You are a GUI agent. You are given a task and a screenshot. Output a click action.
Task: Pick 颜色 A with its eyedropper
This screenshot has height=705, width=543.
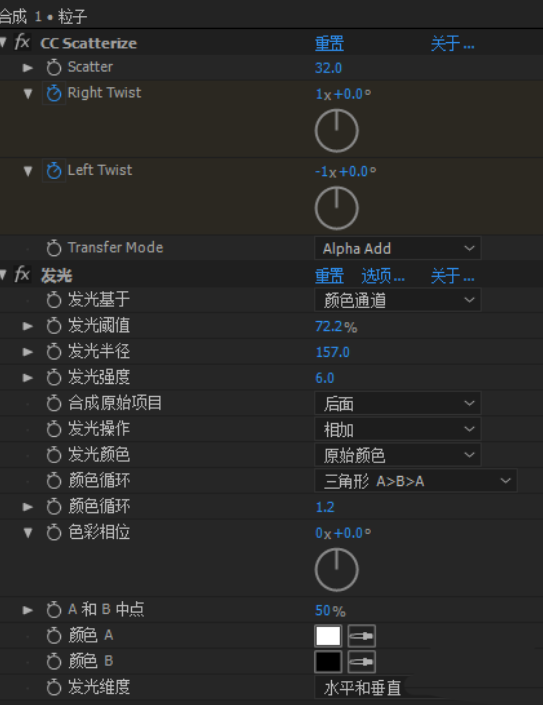coord(361,636)
